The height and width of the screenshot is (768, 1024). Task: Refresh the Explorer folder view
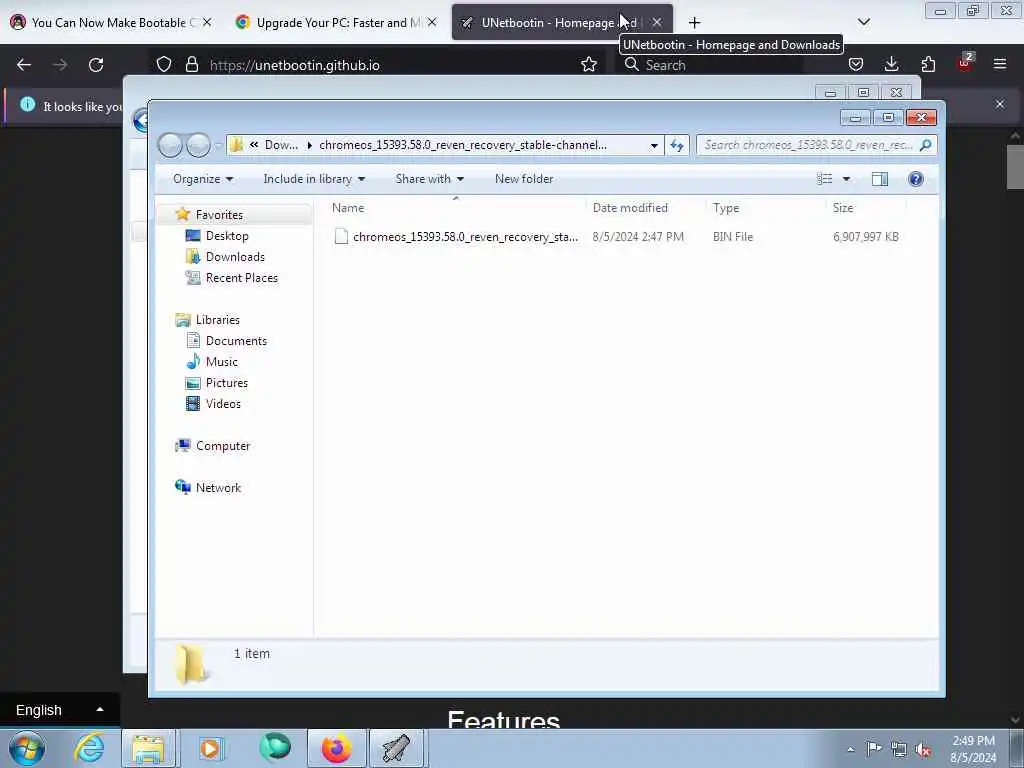677,145
